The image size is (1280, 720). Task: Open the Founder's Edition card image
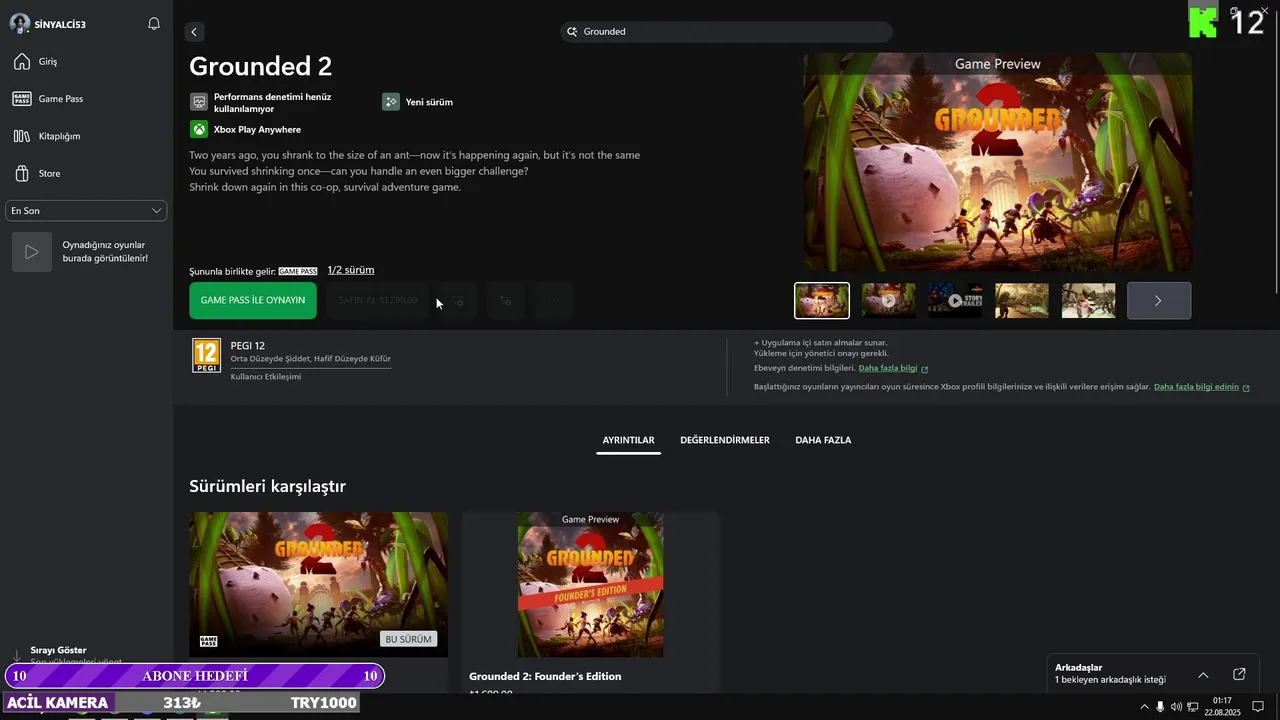pyautogui.click(x=590, y=585)
